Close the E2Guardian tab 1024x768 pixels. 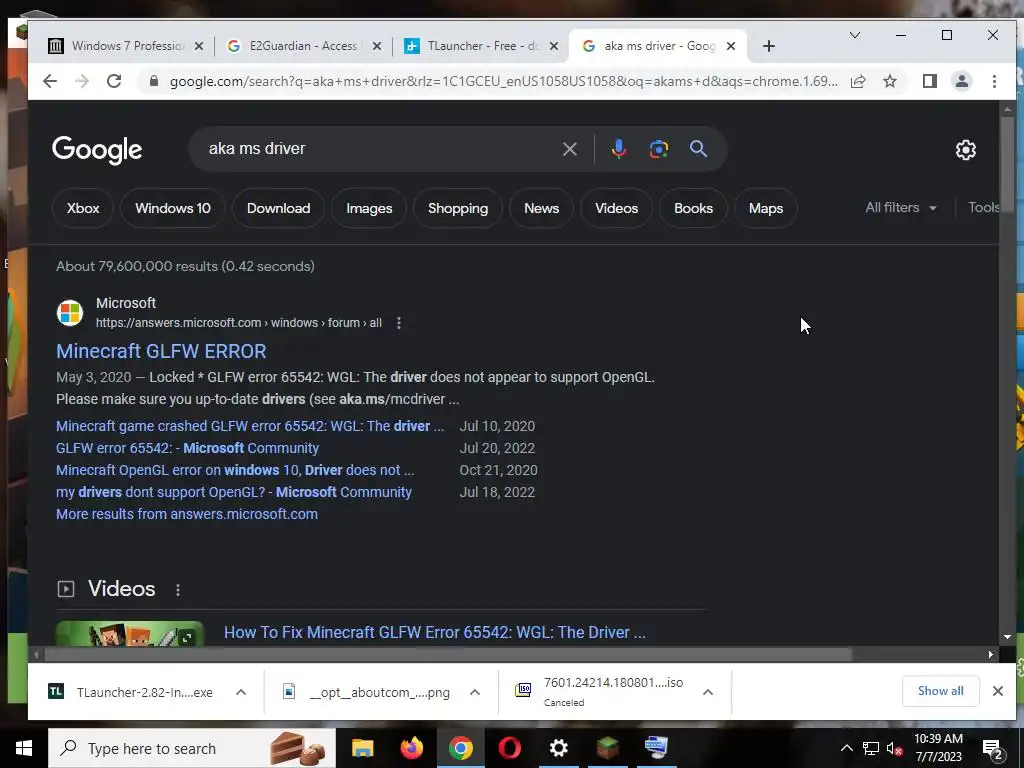(x=377, y=46)
